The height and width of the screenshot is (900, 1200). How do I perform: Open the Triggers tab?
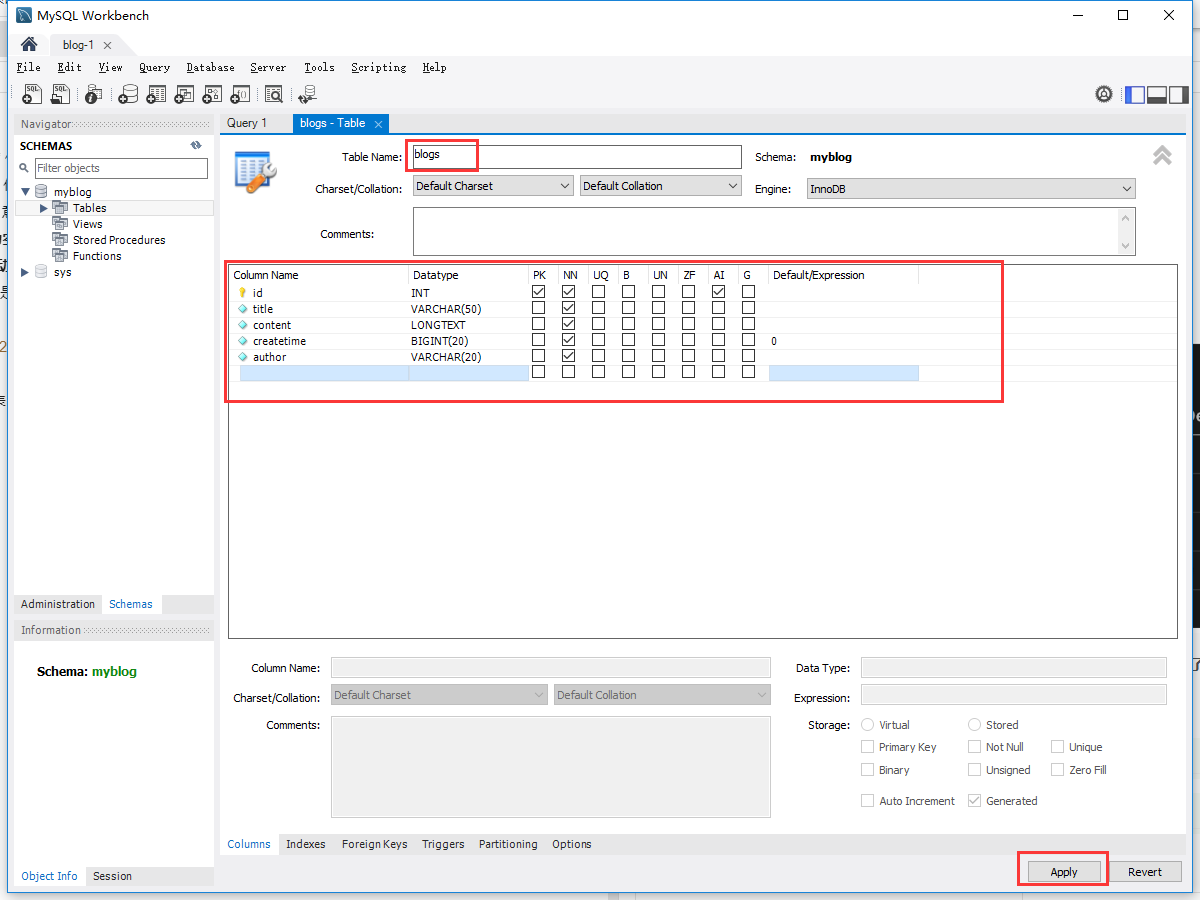[443, 844]
